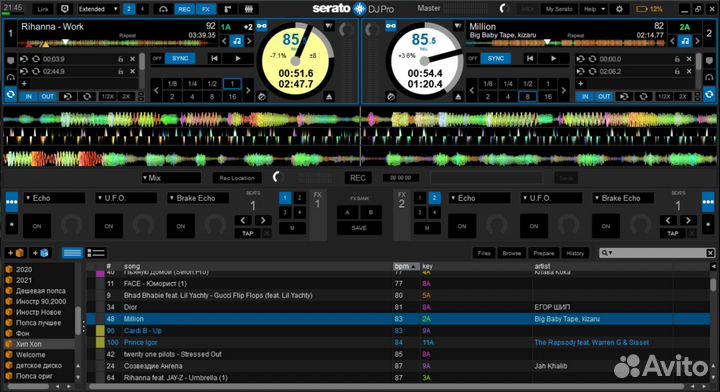The image size is (720, 392).
Task: Open the History panel tab
Action: point(575,253)
